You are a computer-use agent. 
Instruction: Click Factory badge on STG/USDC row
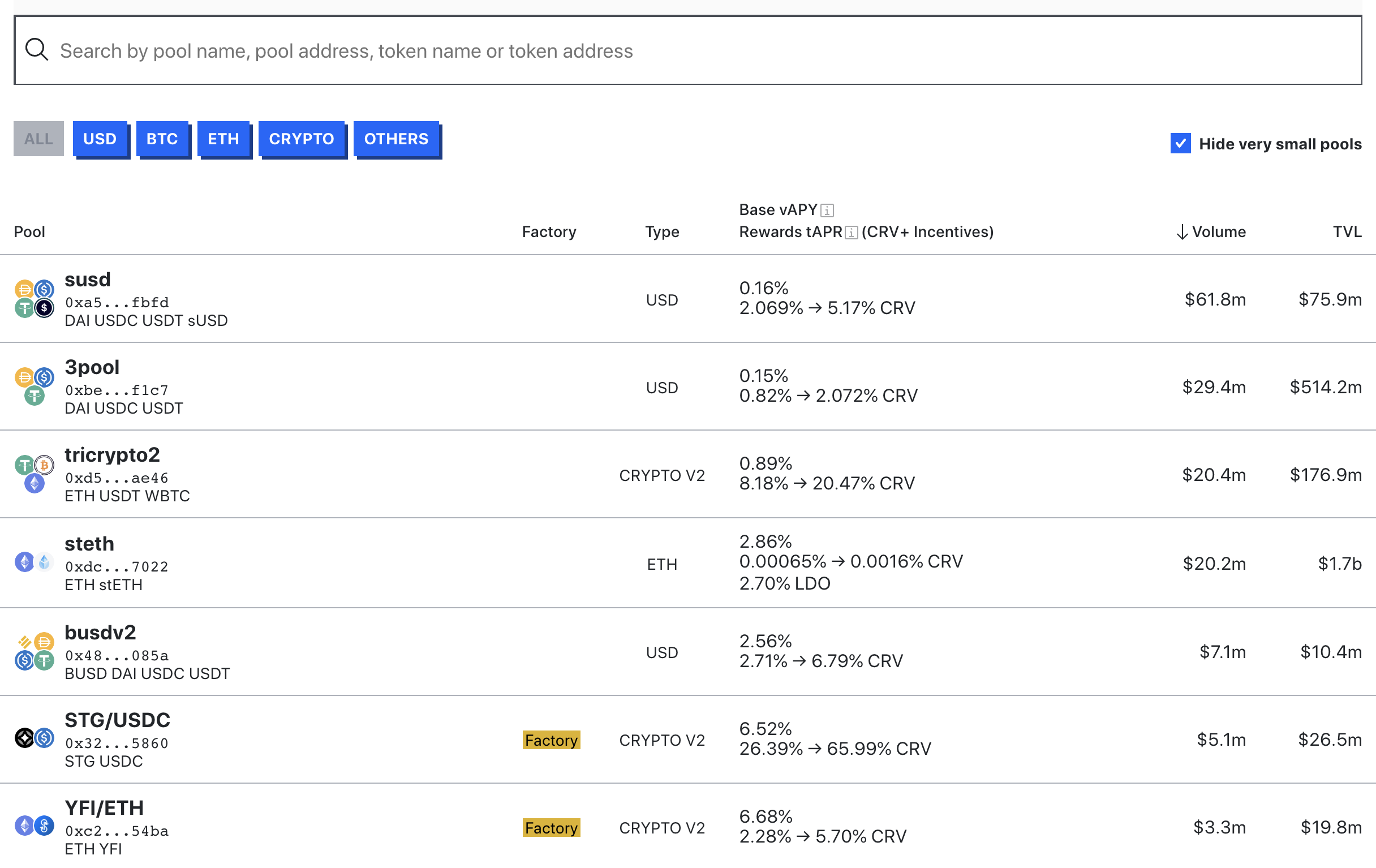[551, 740]
